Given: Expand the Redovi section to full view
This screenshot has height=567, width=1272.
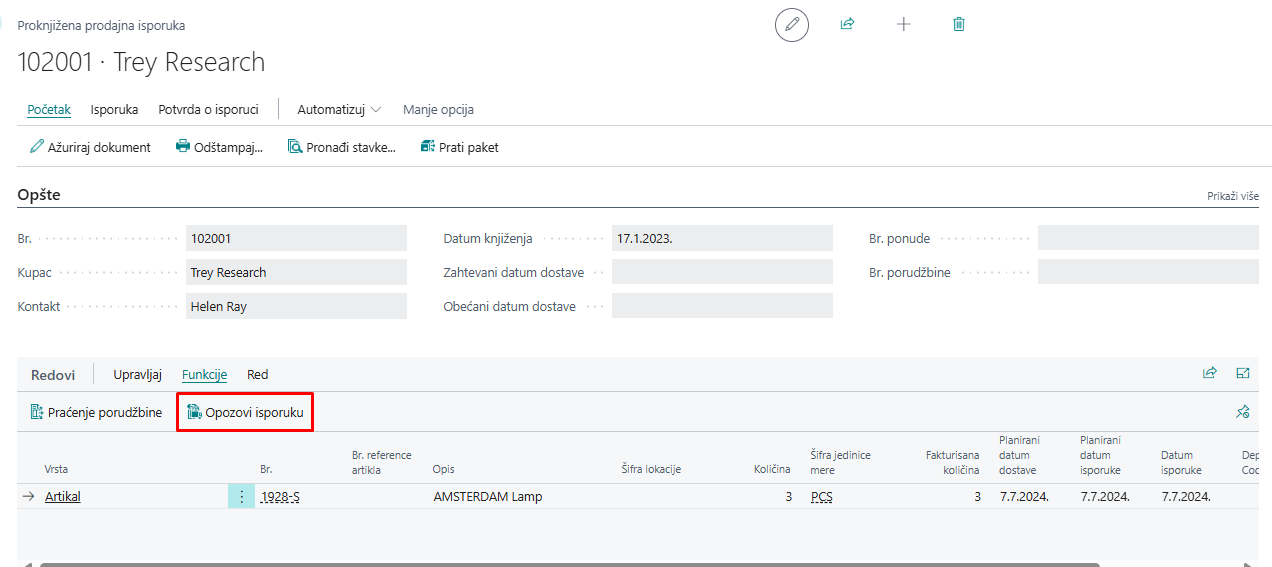Looking at the screenshot, I should (x=1243, y=373).
